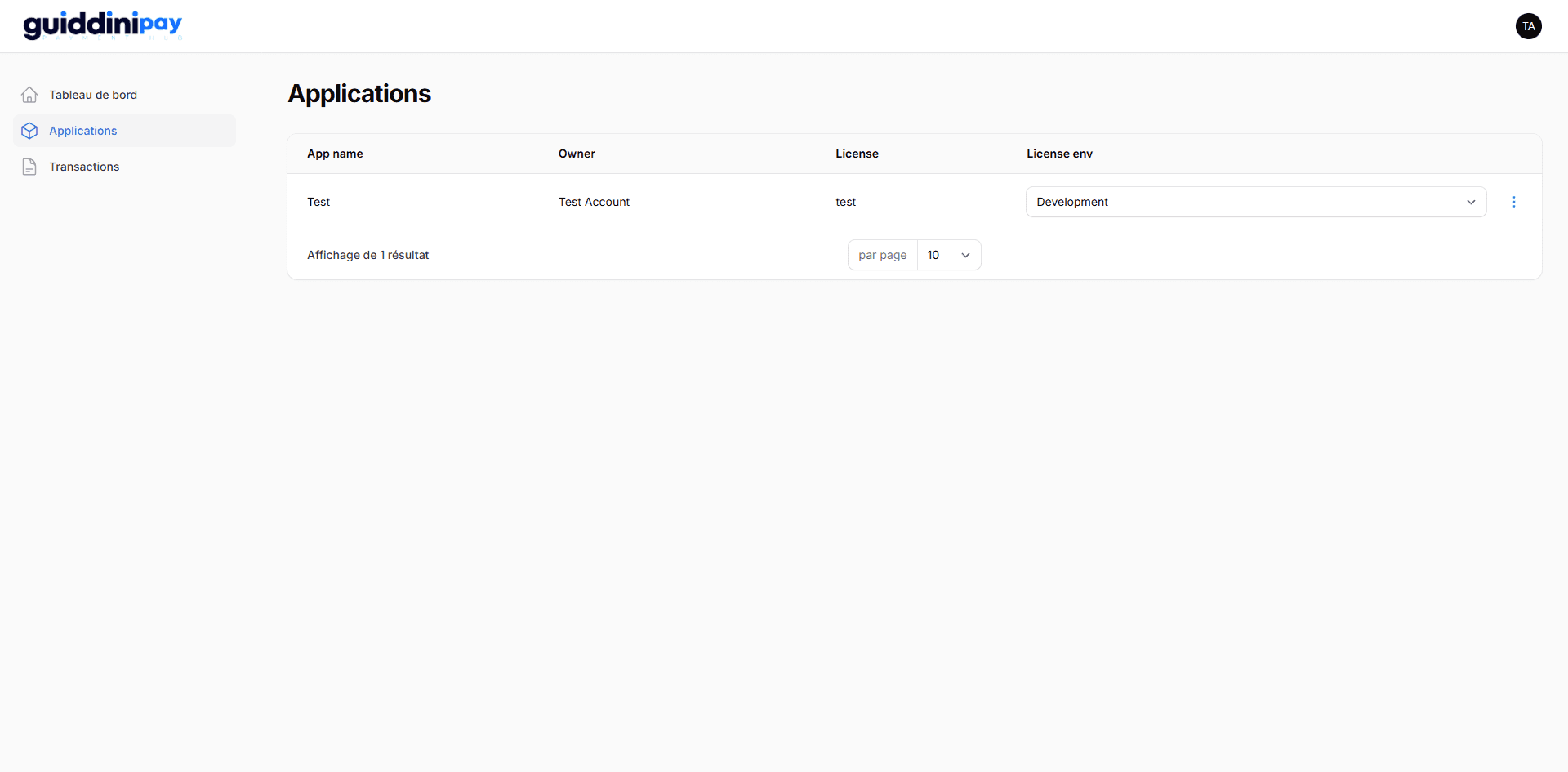1568x772 pixels.
Task: Select the Applications entry in sidebar
Action: [82, 130]
